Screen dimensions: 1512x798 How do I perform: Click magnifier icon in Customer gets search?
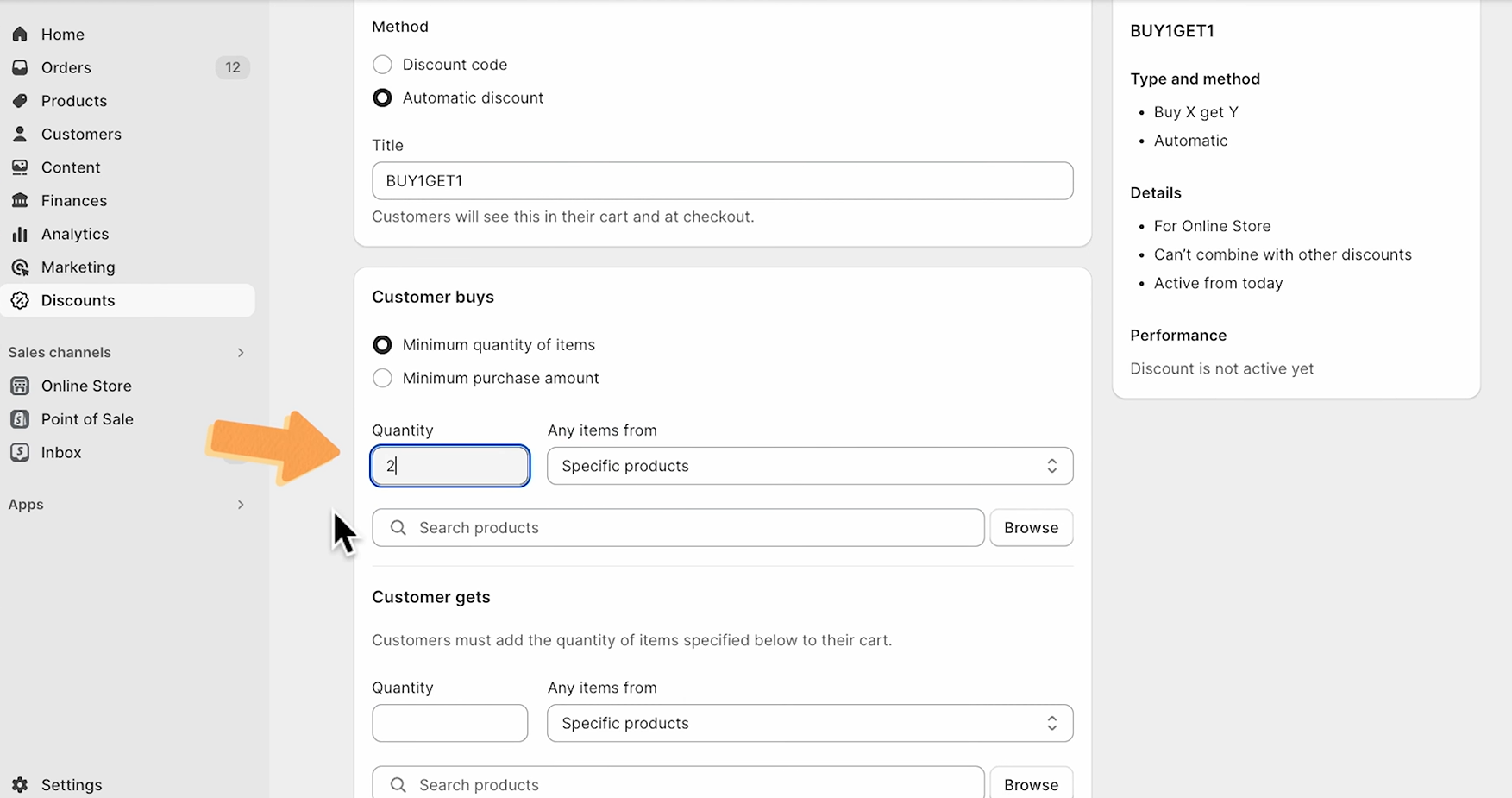[398, 784]
